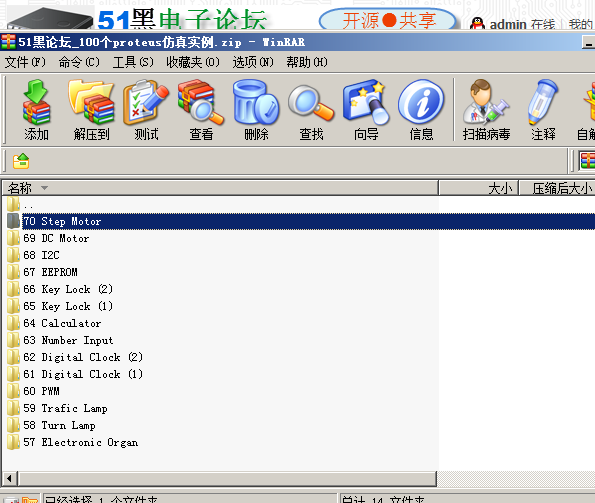
Task: Open the Favorites (收藏夹) menu
Action: click(193, 62)
